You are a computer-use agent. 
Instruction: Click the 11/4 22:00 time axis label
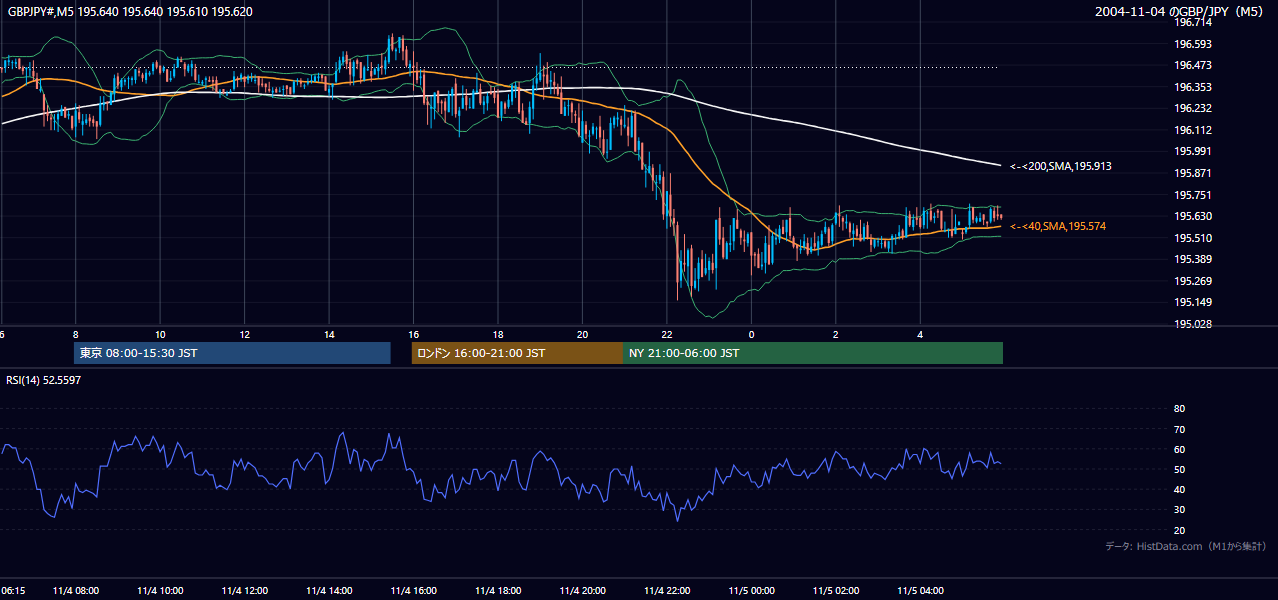click(x=667, y=591)
